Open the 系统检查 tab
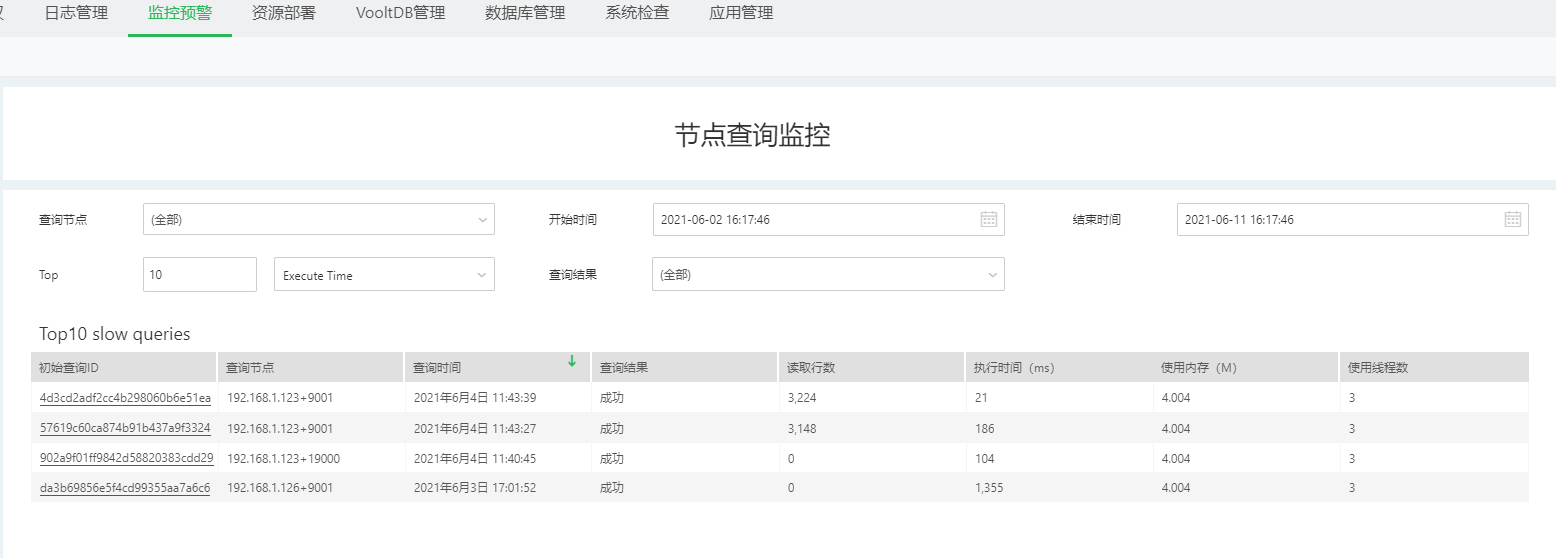1556x558 pixels. click(x=637, y=14)
